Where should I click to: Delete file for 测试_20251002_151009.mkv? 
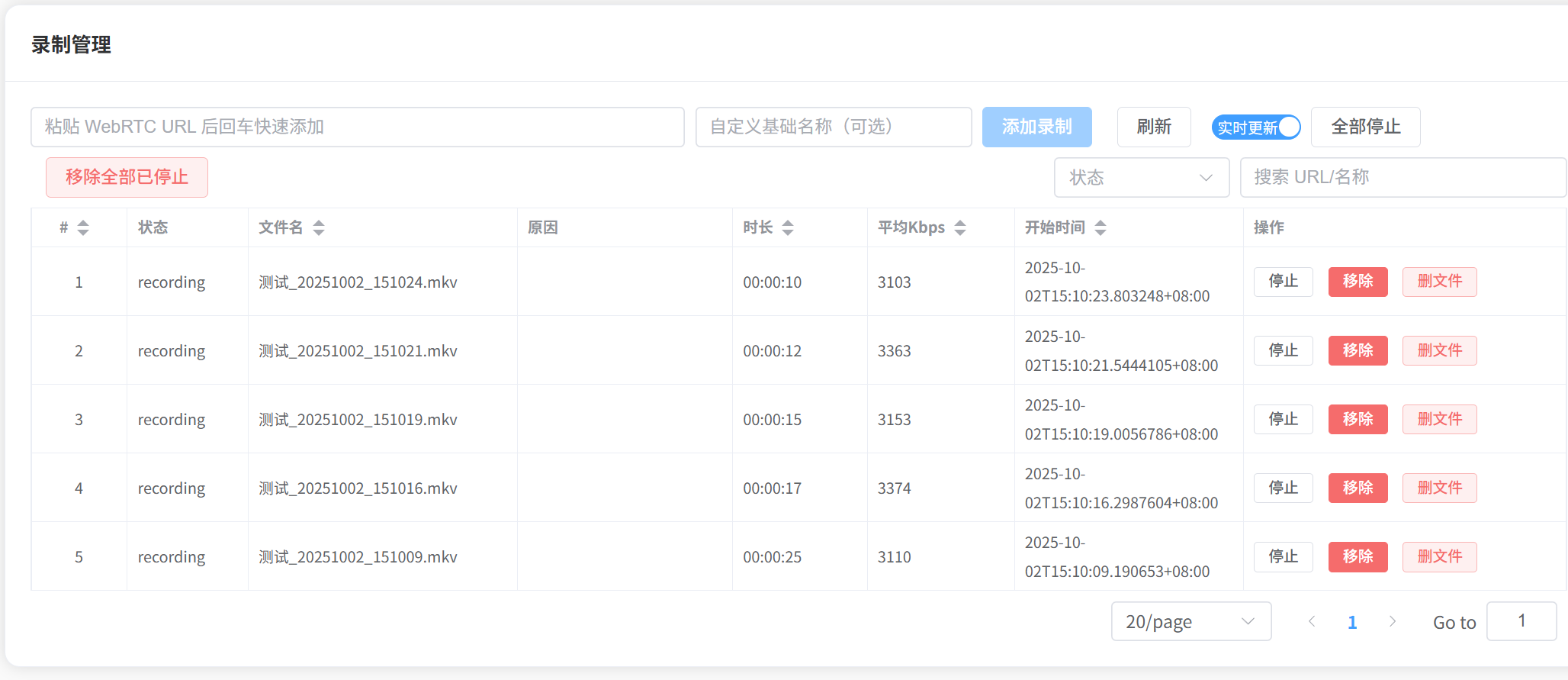[1439, 556]
